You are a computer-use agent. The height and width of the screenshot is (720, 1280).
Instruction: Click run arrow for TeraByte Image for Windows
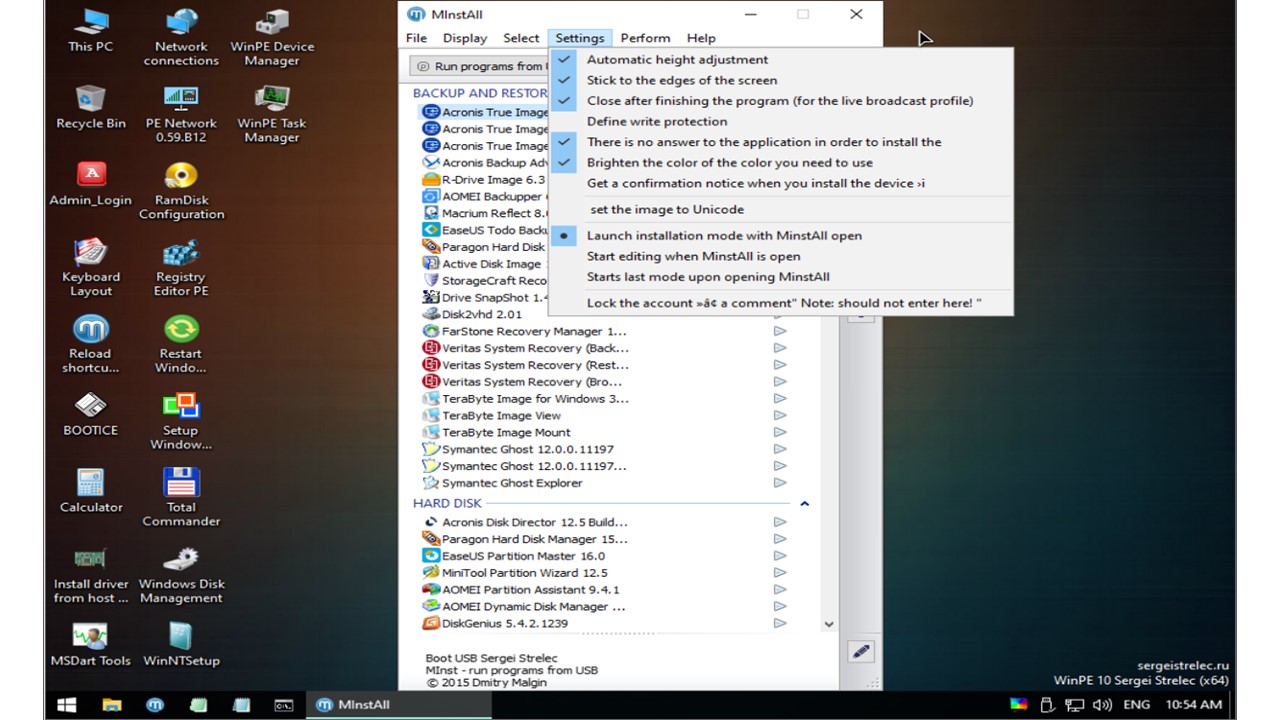[780, 398]
